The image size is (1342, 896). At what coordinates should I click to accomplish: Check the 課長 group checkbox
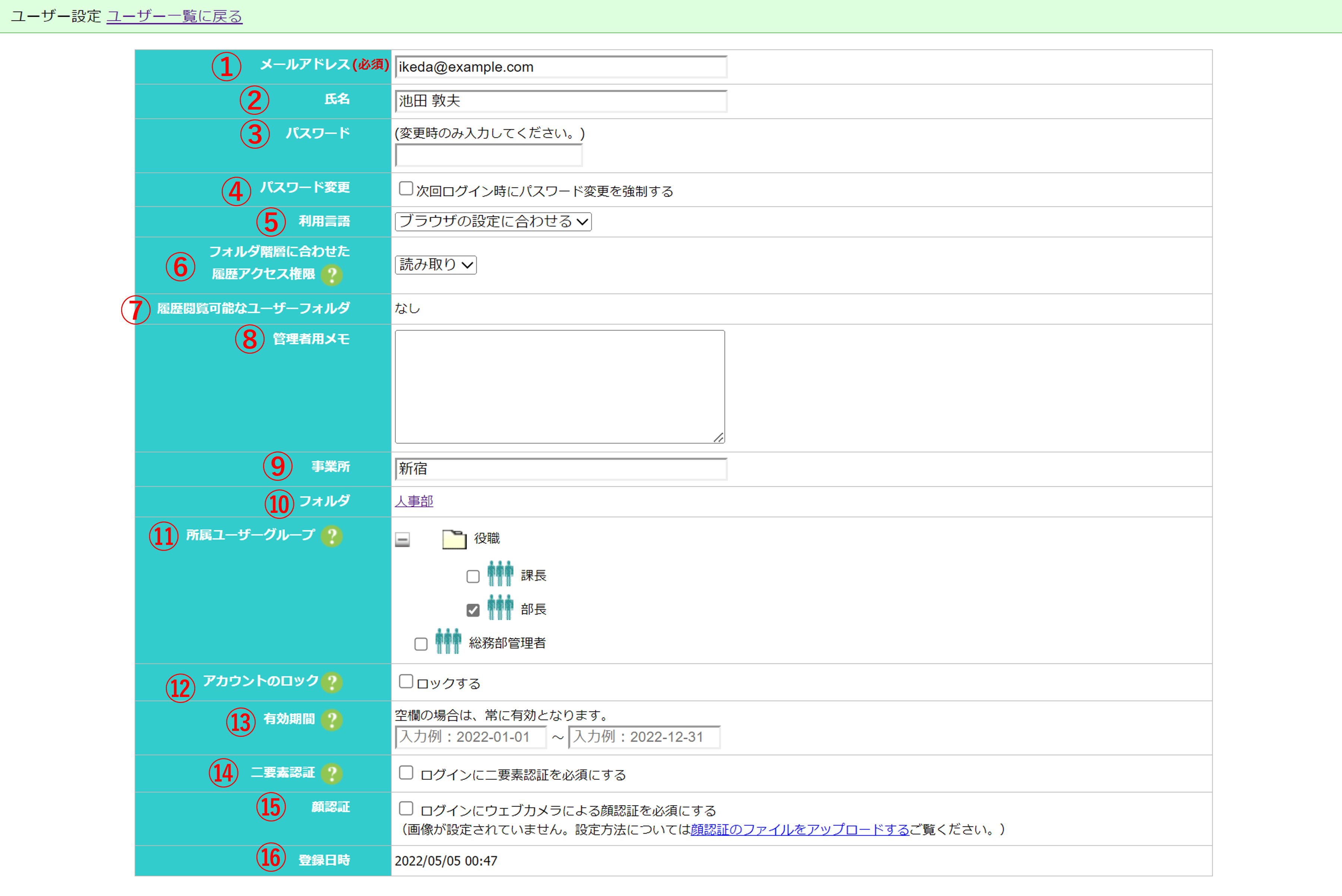(473, 576)
